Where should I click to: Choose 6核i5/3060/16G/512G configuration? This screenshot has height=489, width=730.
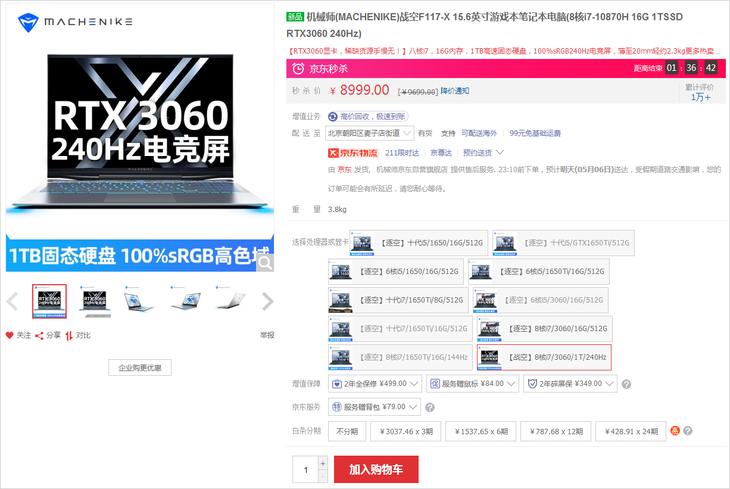coord(540,300)
